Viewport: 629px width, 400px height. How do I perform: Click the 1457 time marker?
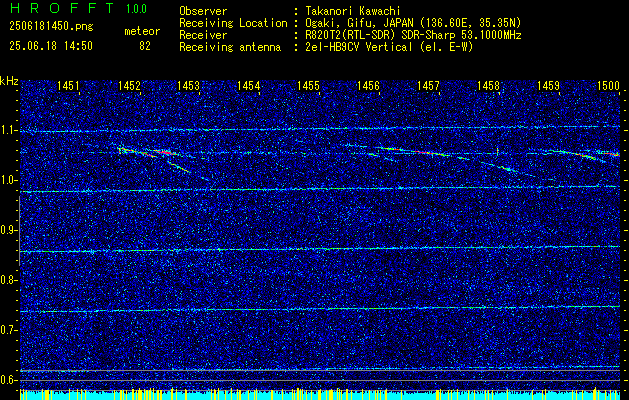tap(428, 85)
